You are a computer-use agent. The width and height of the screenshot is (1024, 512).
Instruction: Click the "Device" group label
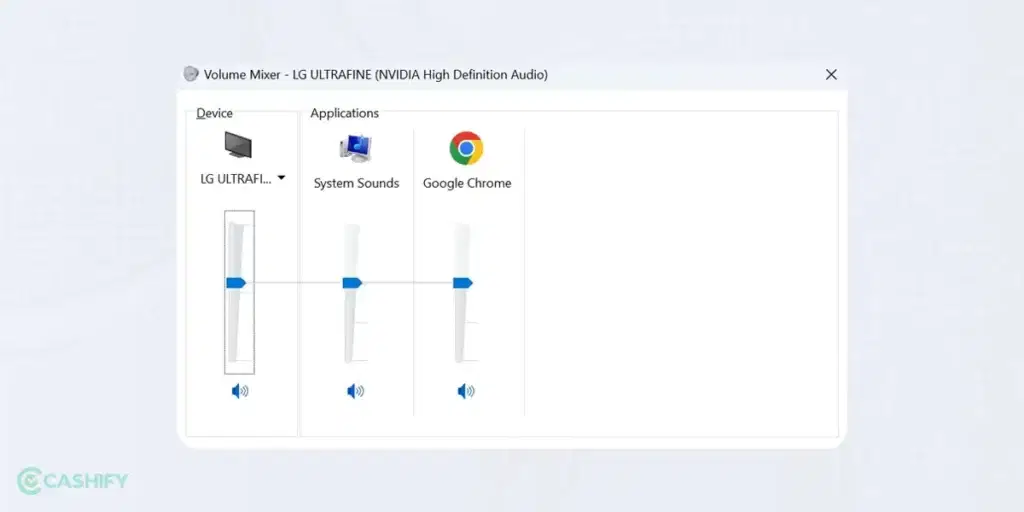pos(215,113)
